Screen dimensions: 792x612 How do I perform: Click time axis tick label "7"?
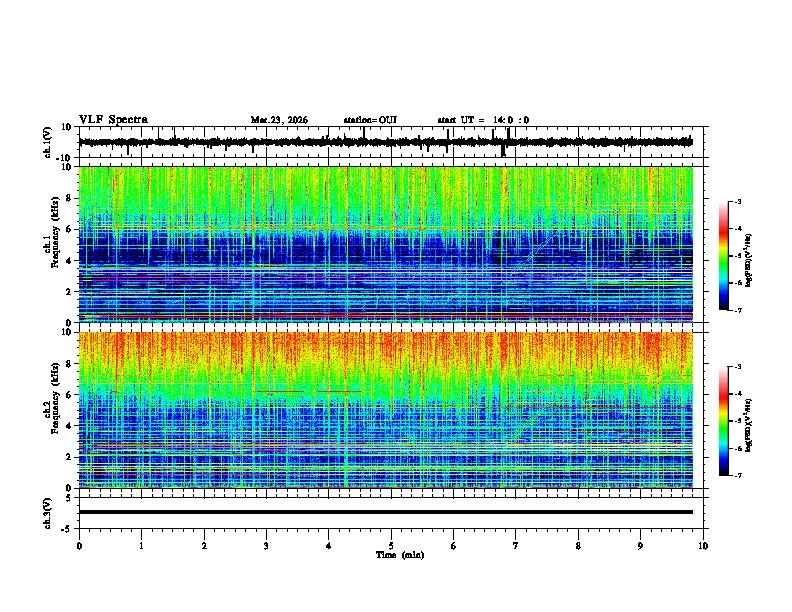[516, 546]
